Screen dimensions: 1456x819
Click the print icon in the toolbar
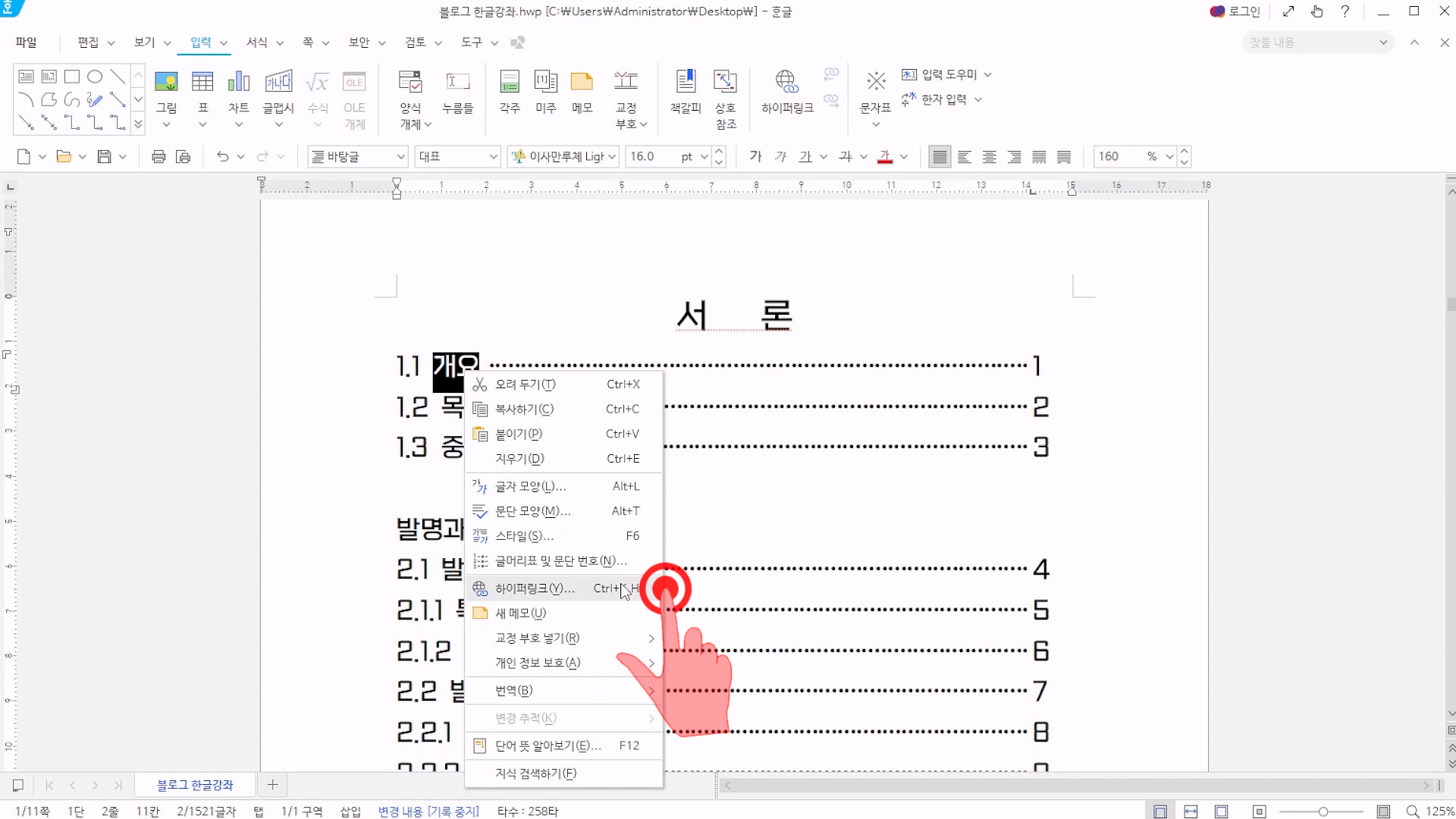(x=158, y=157)
